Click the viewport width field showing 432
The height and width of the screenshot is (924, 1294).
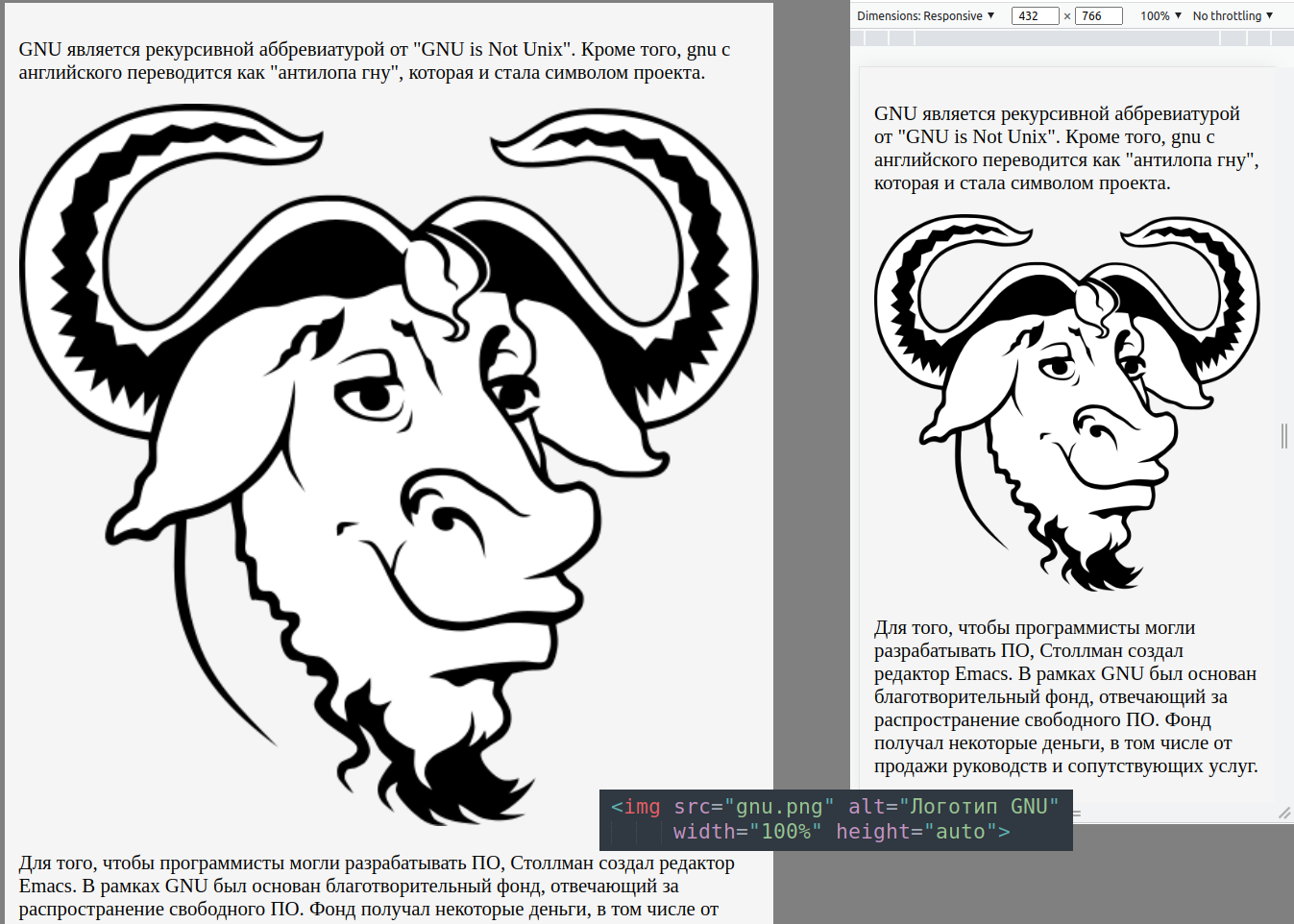tap(1035, 16)
